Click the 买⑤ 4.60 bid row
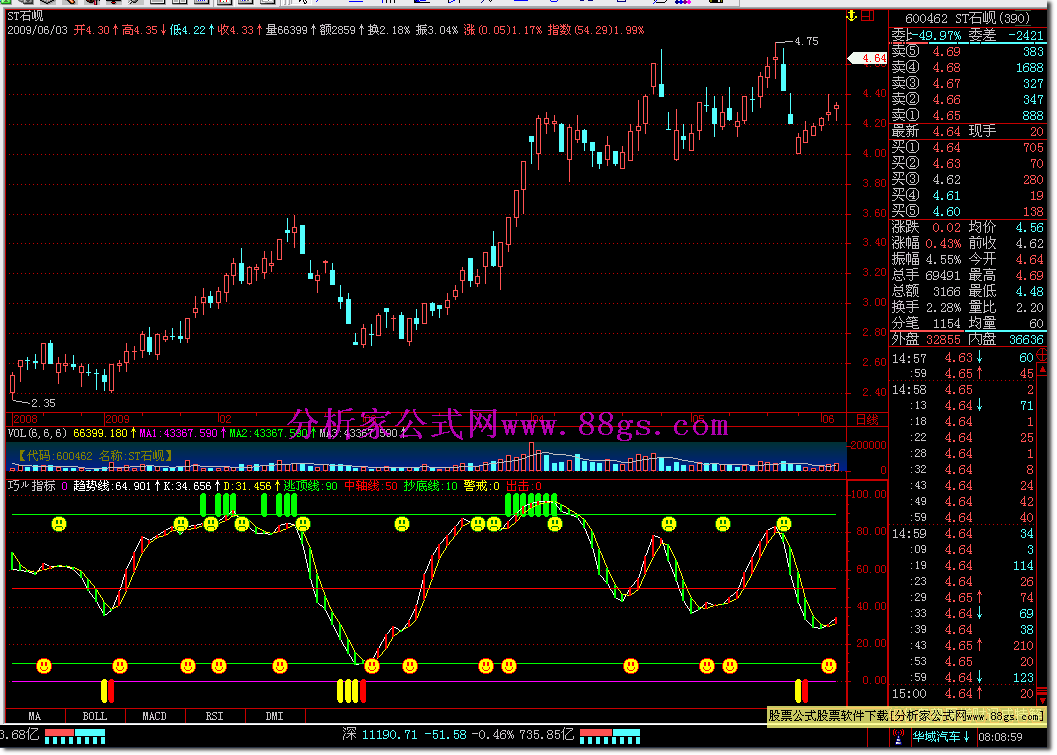 (x=967, y=211)
